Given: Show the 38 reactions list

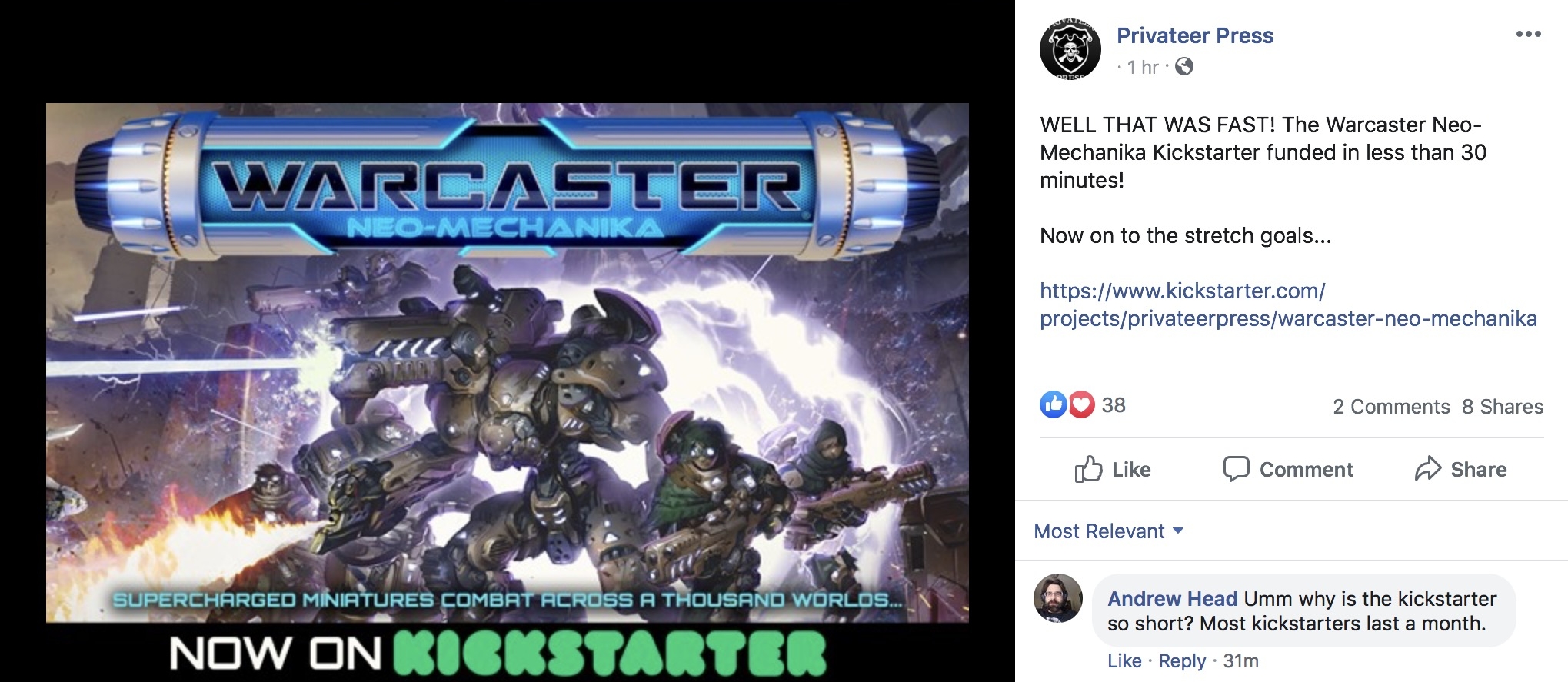Looking at the screenshot, I should [x=1114, y=405].
